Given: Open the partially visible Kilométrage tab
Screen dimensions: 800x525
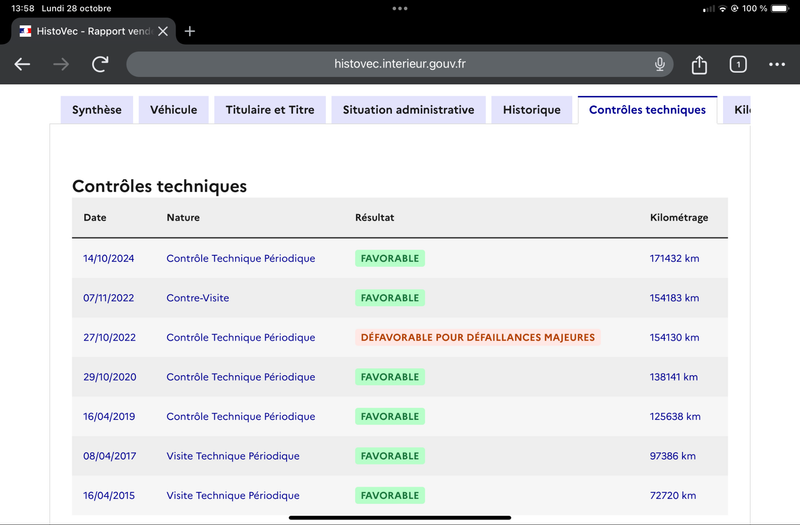Looking at the screenshot, I should 737,110.
